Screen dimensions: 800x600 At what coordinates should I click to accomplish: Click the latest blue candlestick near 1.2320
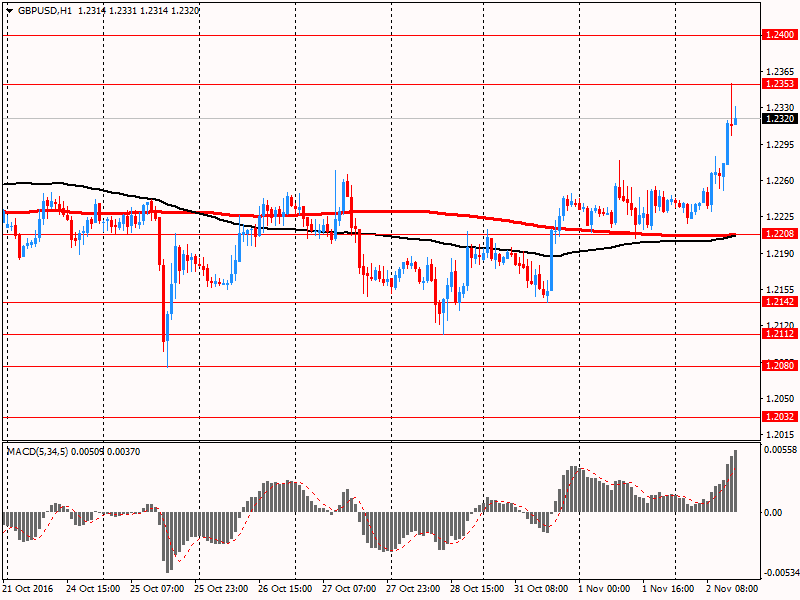tap(736, 121)
